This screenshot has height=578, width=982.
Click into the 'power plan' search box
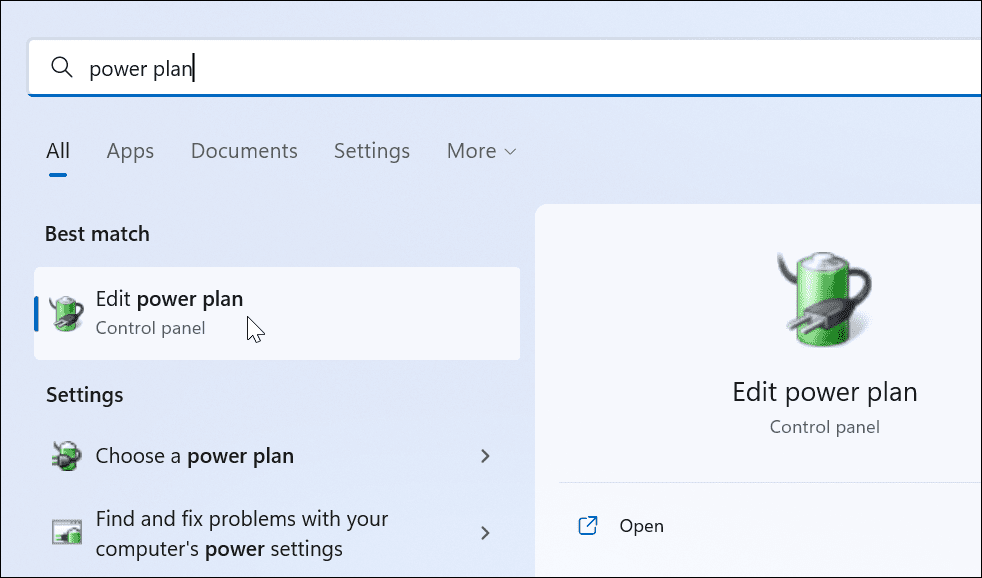pos(500,68)
